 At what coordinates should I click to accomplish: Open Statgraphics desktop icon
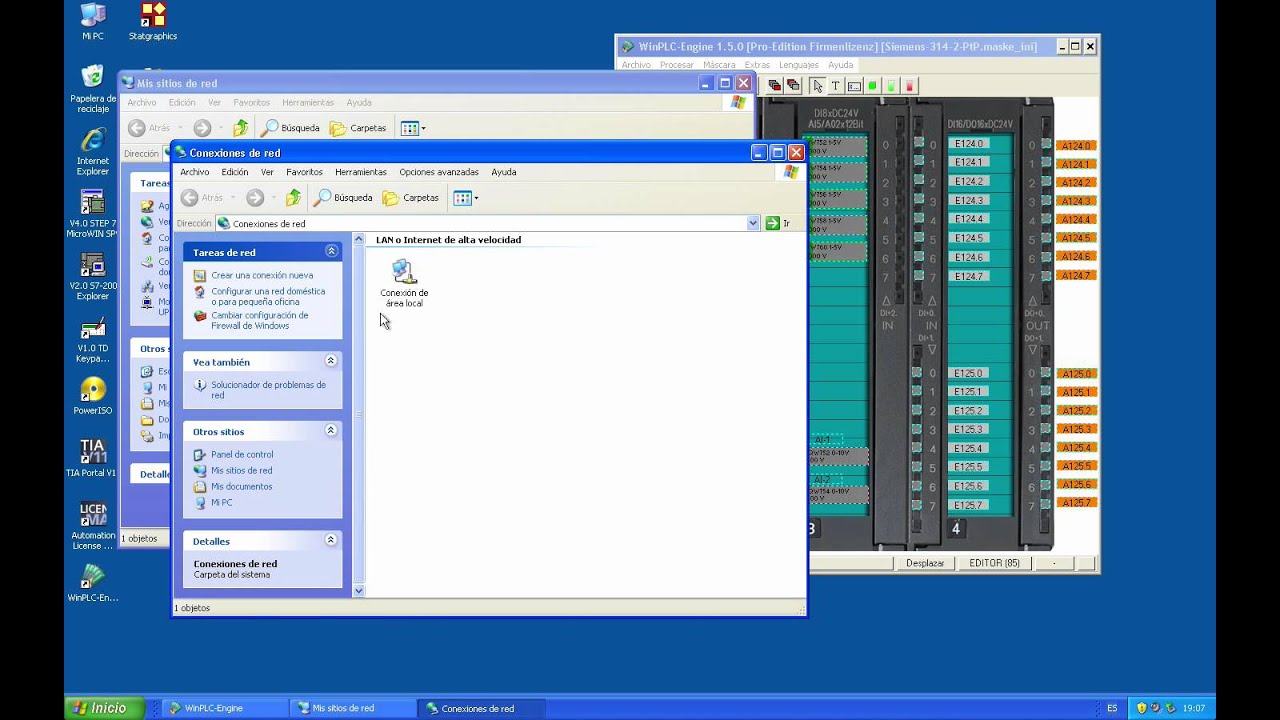153,22
